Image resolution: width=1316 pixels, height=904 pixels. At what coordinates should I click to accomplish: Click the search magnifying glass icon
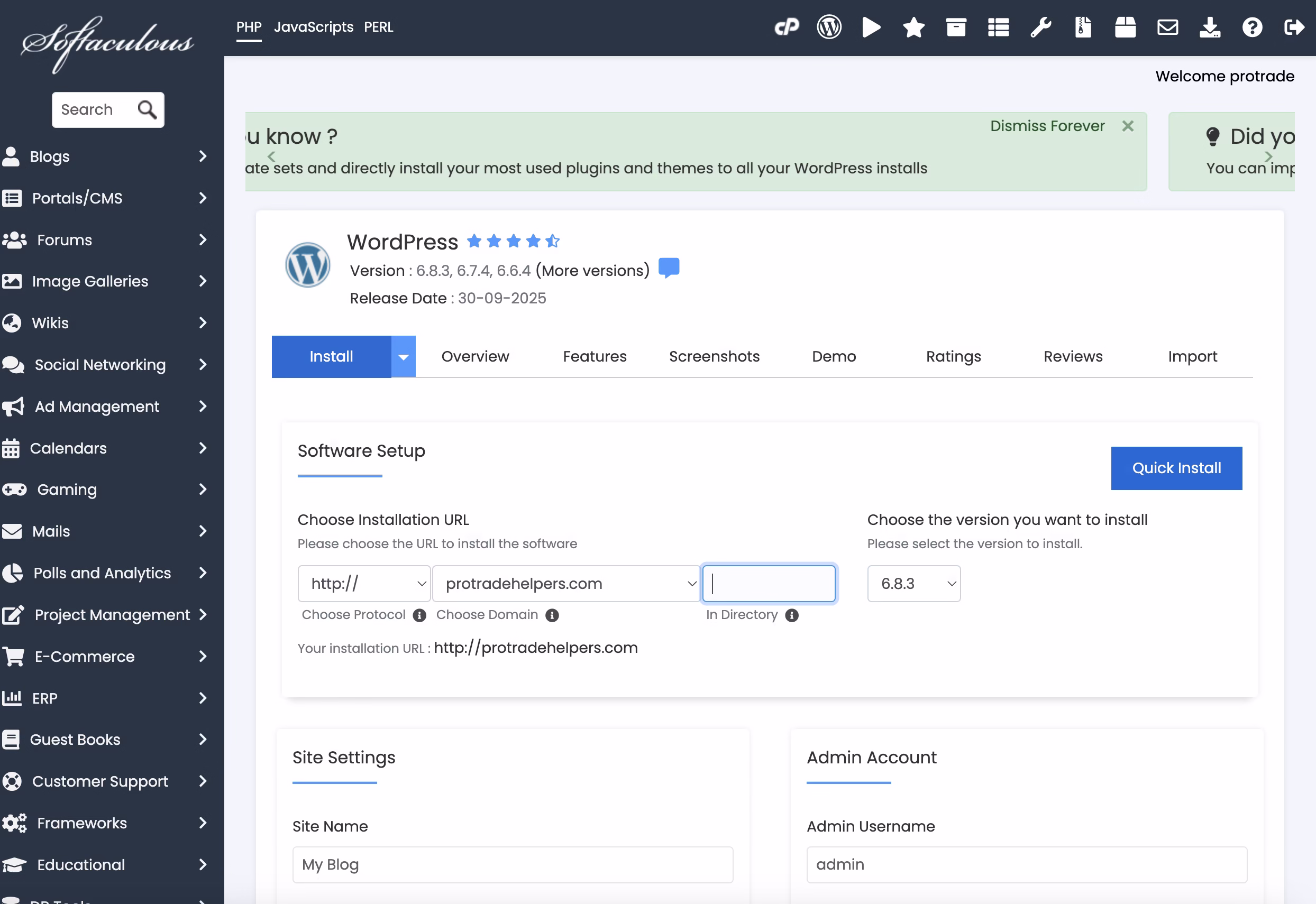(148, 109)
